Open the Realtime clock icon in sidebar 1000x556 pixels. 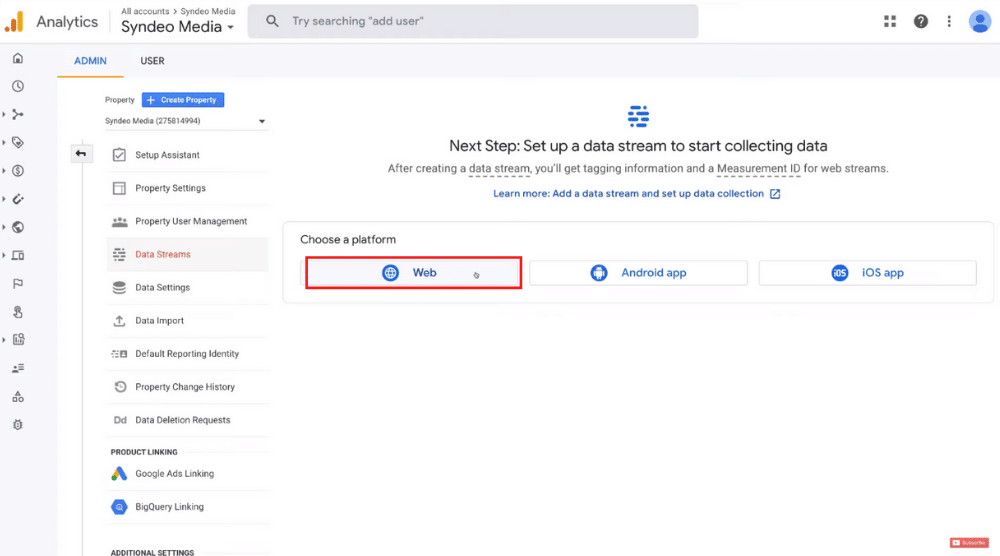click(18, 86)
